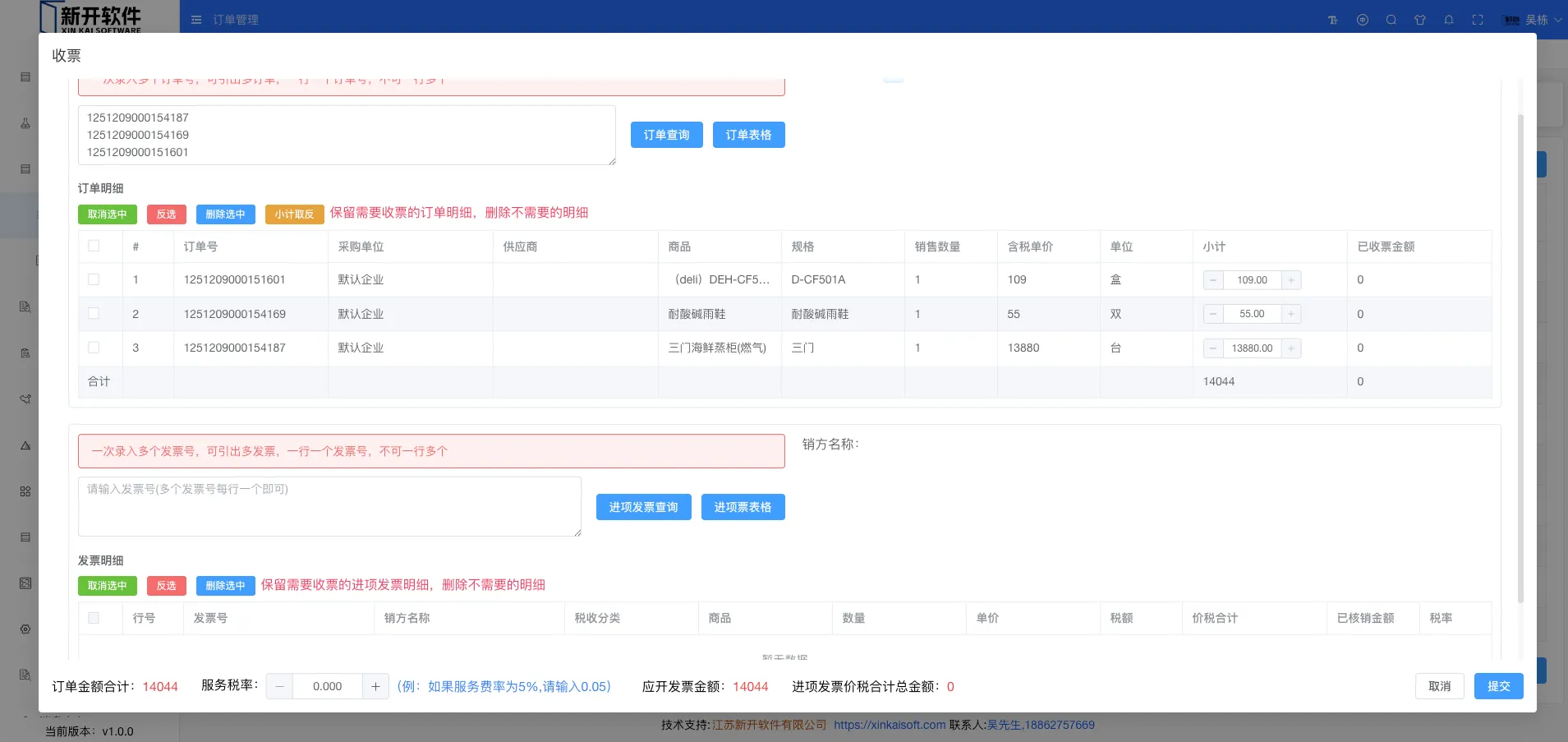Click the language switch icon in header
This screenshot has width=1568, height=742.
click(x=1363, y=20)
